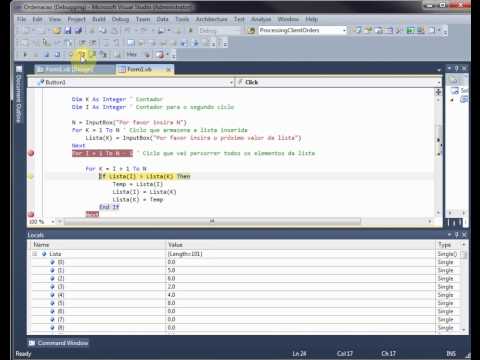Open the Window menu

click(288, 19)
